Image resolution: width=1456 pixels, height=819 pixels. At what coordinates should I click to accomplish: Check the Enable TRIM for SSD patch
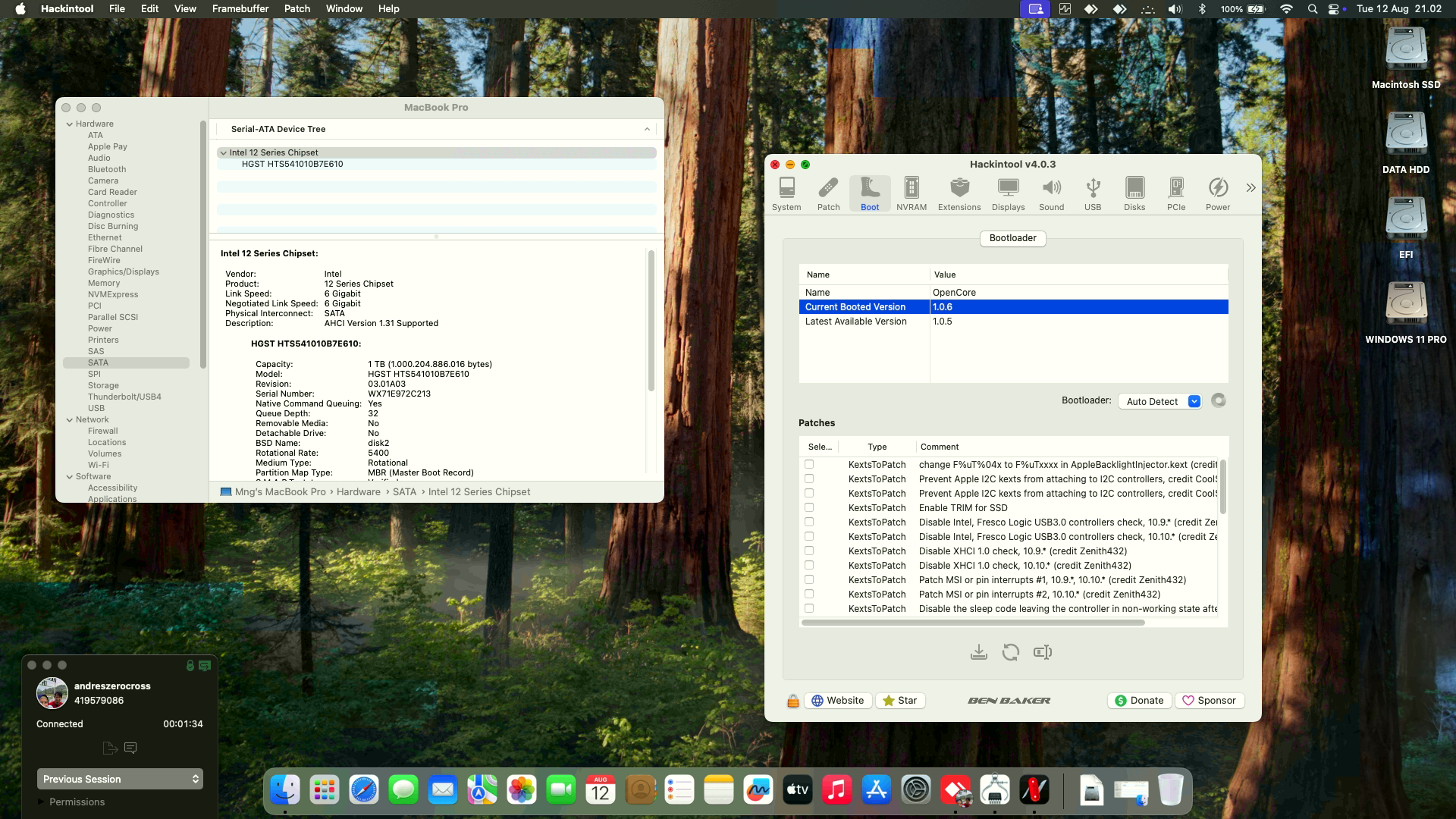809,507
